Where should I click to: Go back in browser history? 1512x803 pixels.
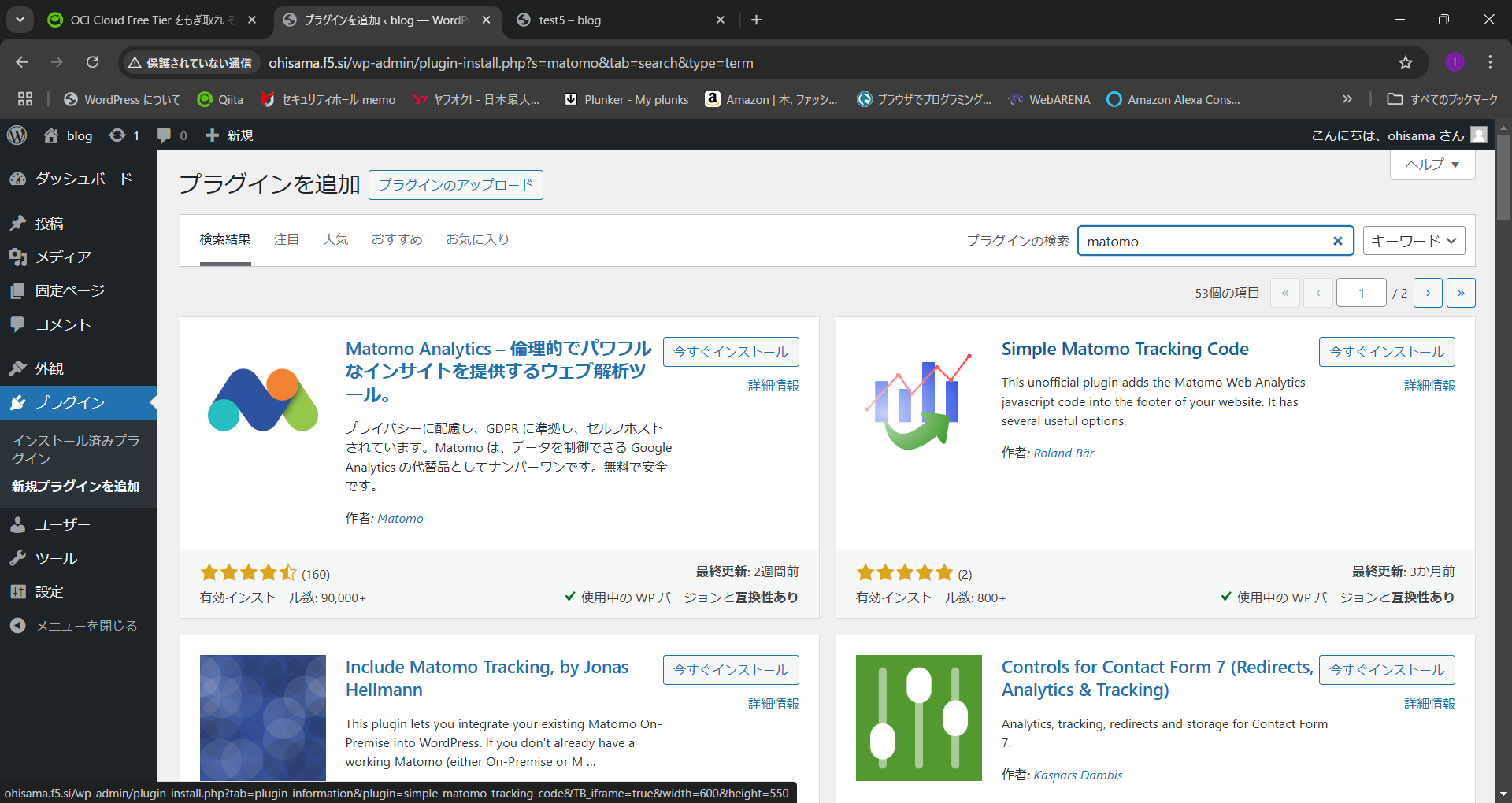(x=21, y=62)
